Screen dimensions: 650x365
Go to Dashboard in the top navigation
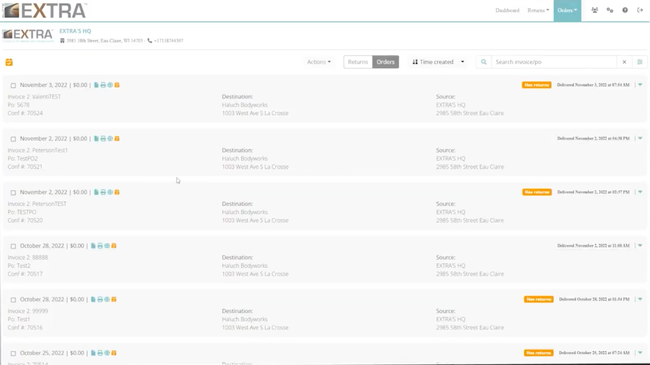click(x=507, y=10)
